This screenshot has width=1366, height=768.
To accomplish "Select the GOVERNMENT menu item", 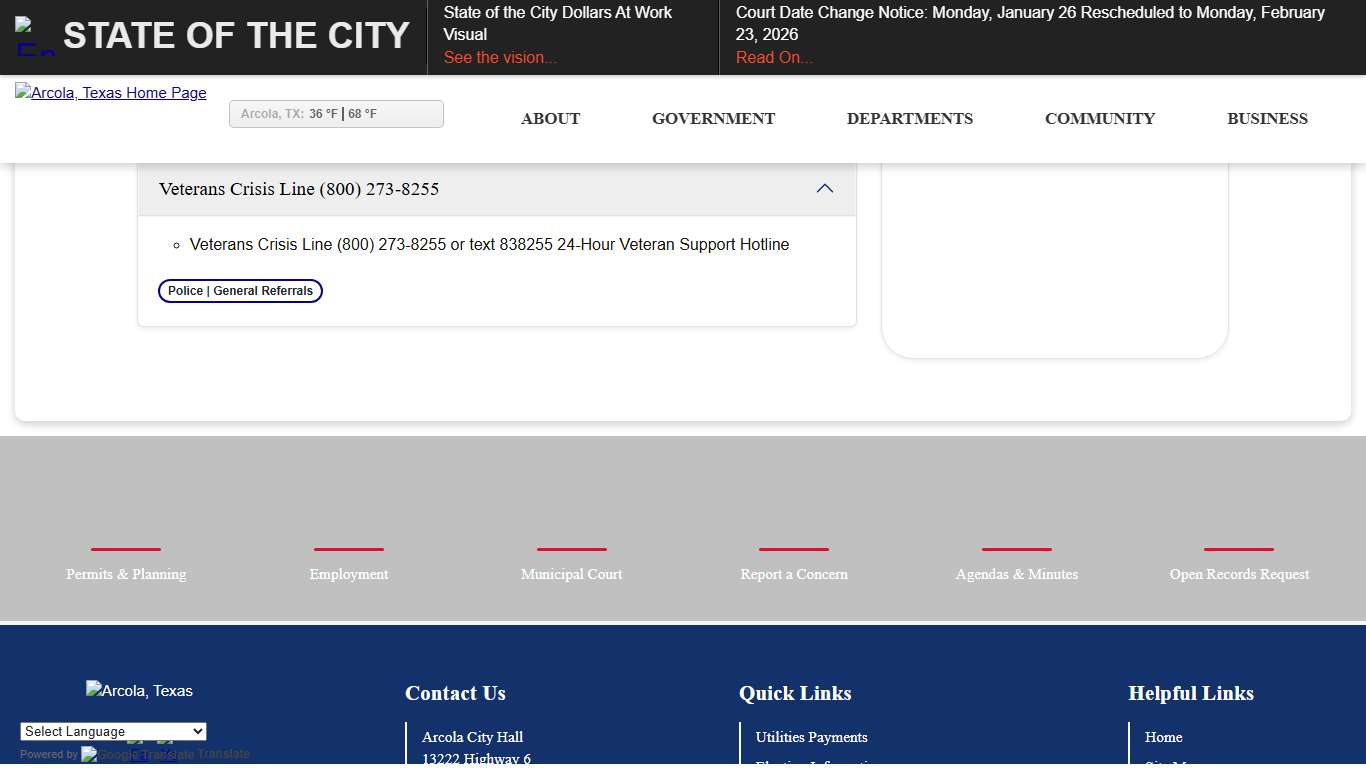I will pyautogui.click(x=713, y=118).
